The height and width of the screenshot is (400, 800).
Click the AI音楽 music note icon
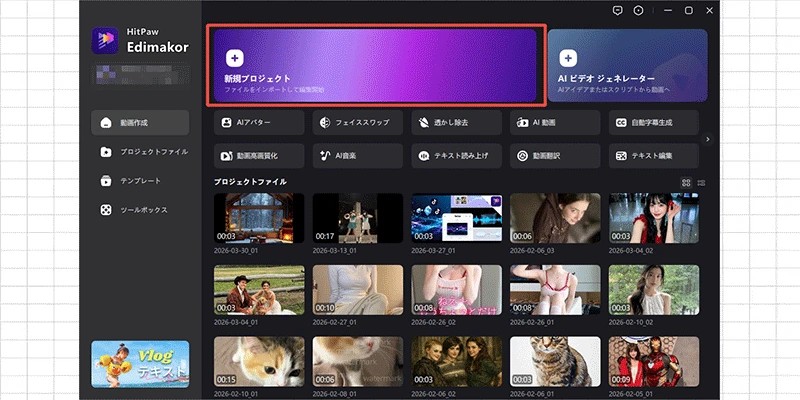(324, 156)
